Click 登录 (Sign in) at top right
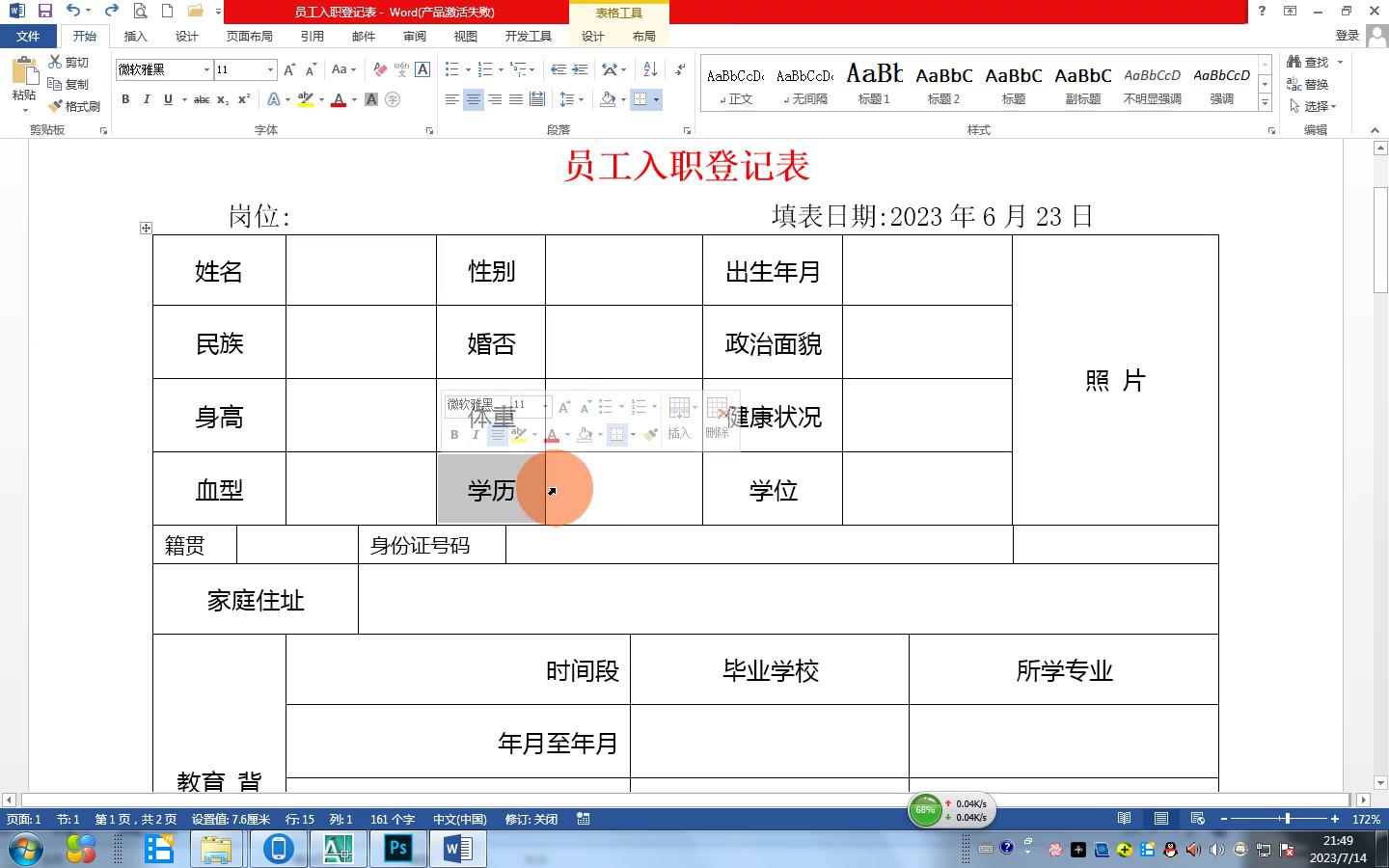The height and width of the screenshot is (868, 1389). click(1347, 36)
